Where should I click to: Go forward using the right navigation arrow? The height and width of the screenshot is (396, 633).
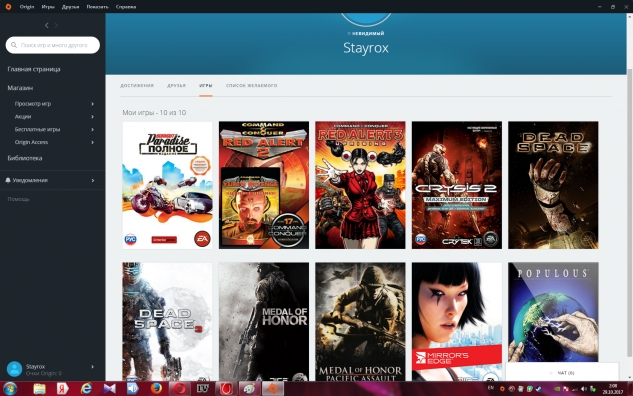click(56, 25)
